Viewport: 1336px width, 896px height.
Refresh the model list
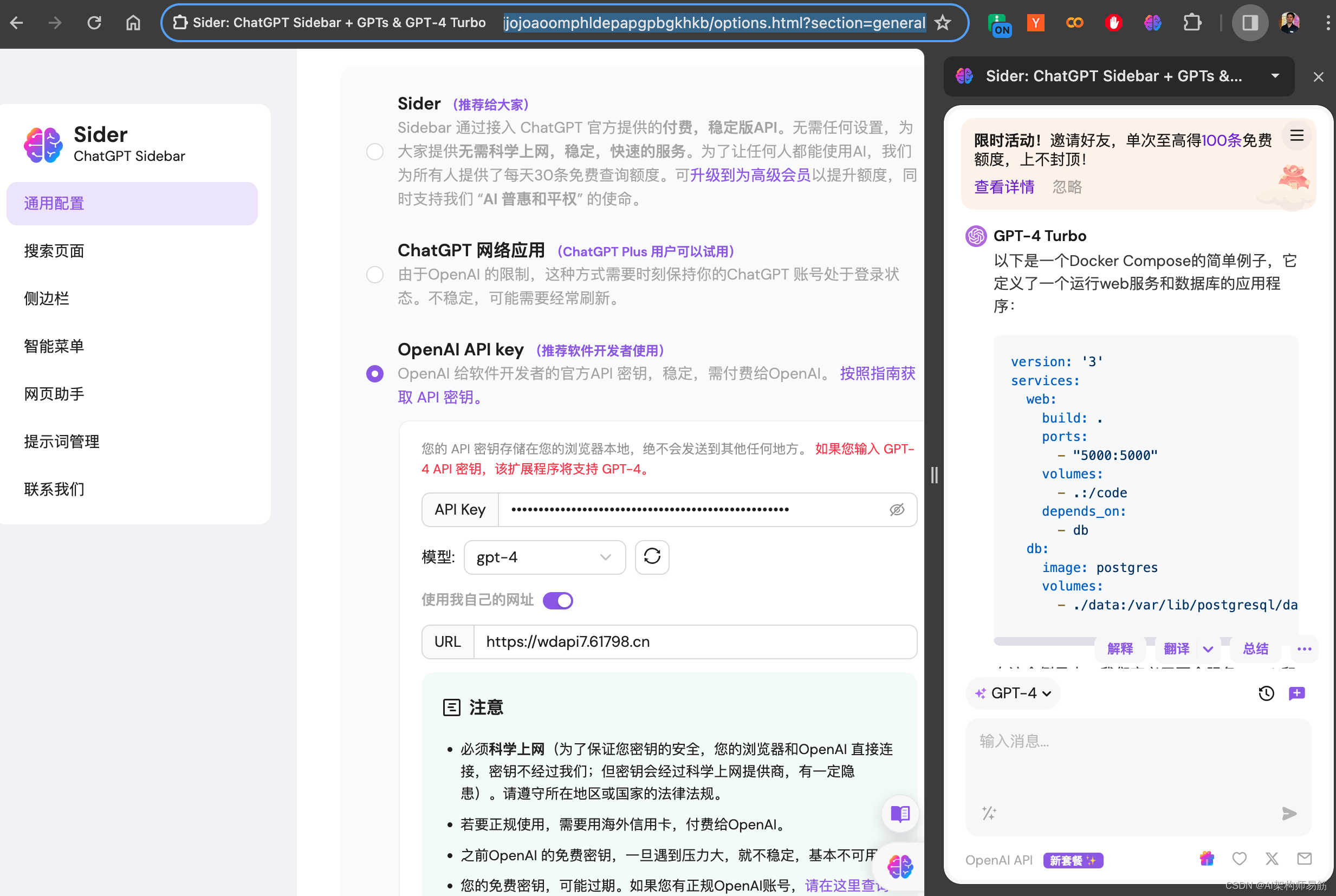pyautogui.click(x=652, y=556)
